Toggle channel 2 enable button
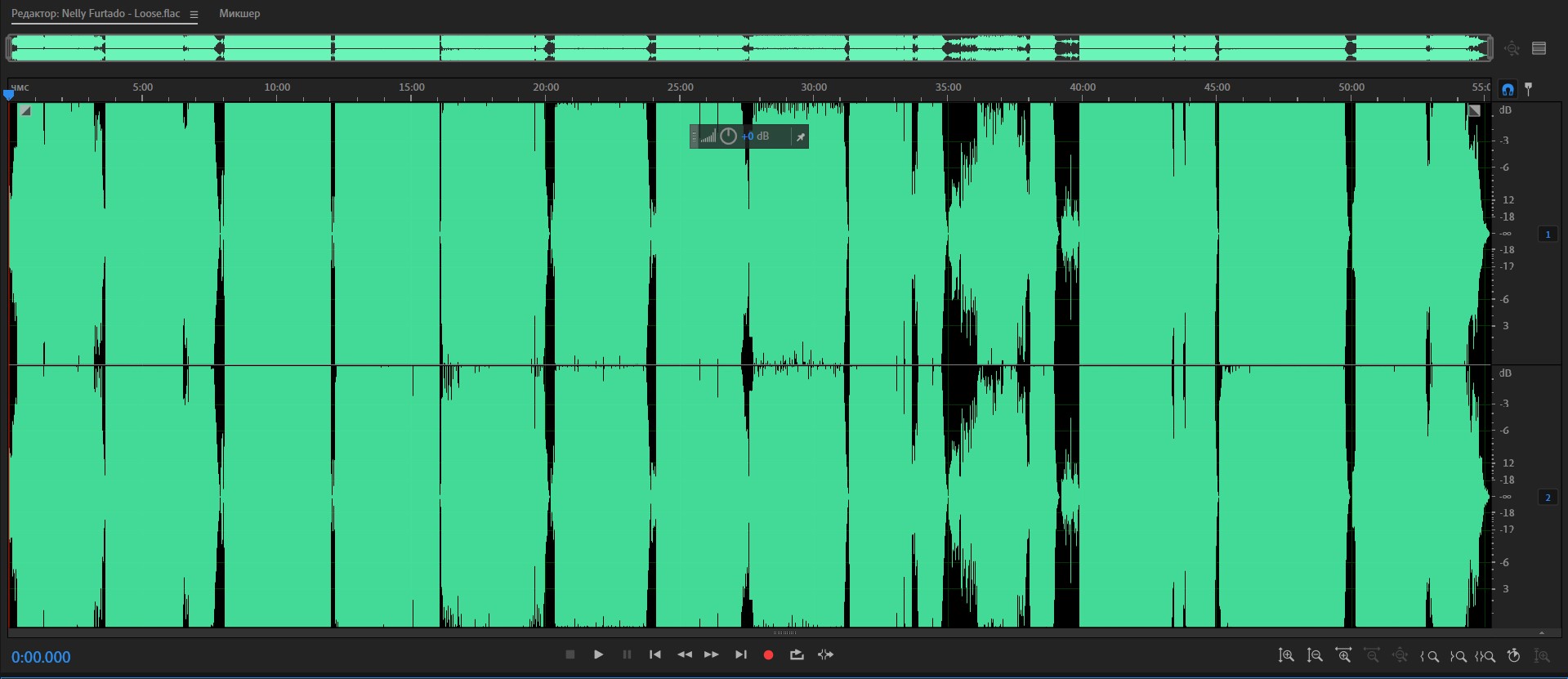The height and width of the screenshot is (679, 1568). [1548, 498]
